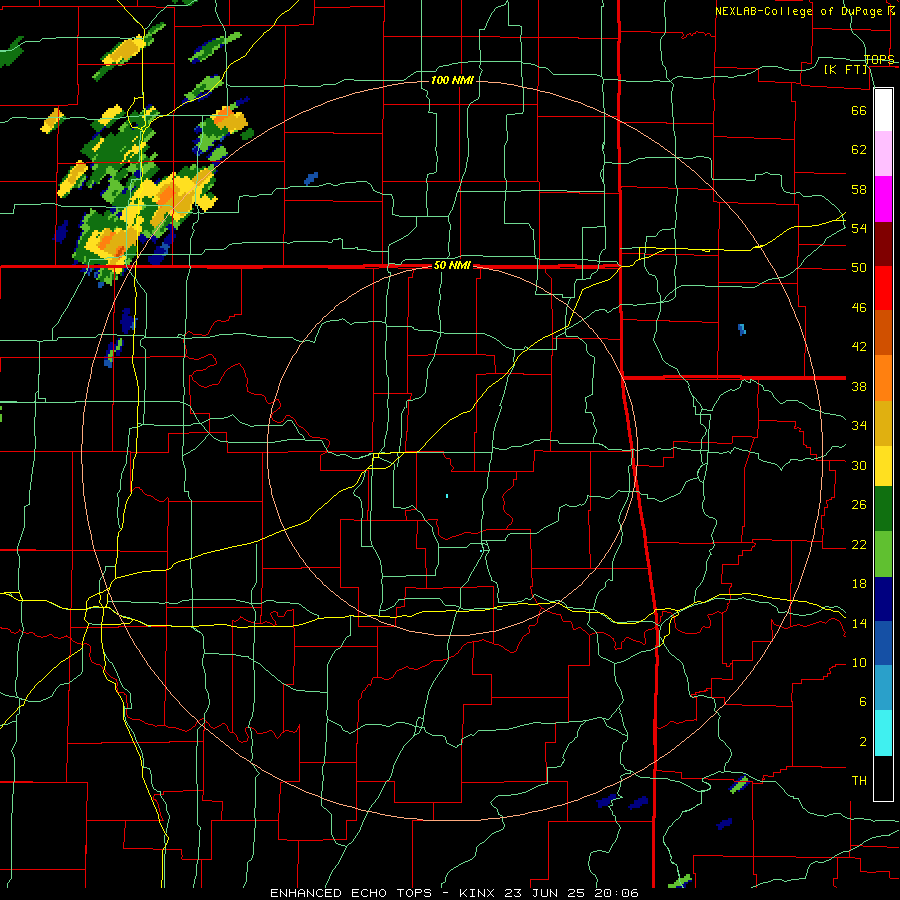Click the navy 22K ft legend swatch
Image resolution: width=900 pixels, height=900 pixels.
(883, 599)
